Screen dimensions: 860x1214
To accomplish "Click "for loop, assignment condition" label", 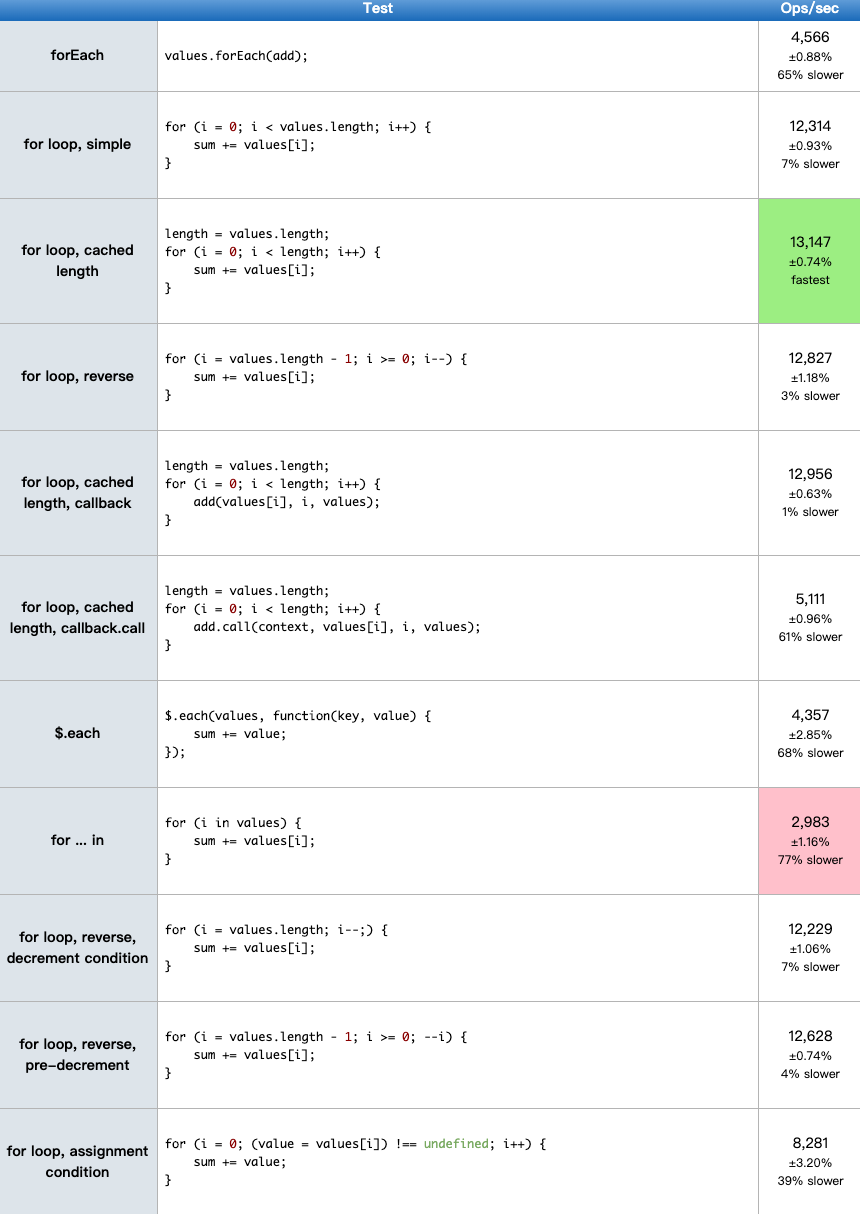I will (x=78, y=1161).
